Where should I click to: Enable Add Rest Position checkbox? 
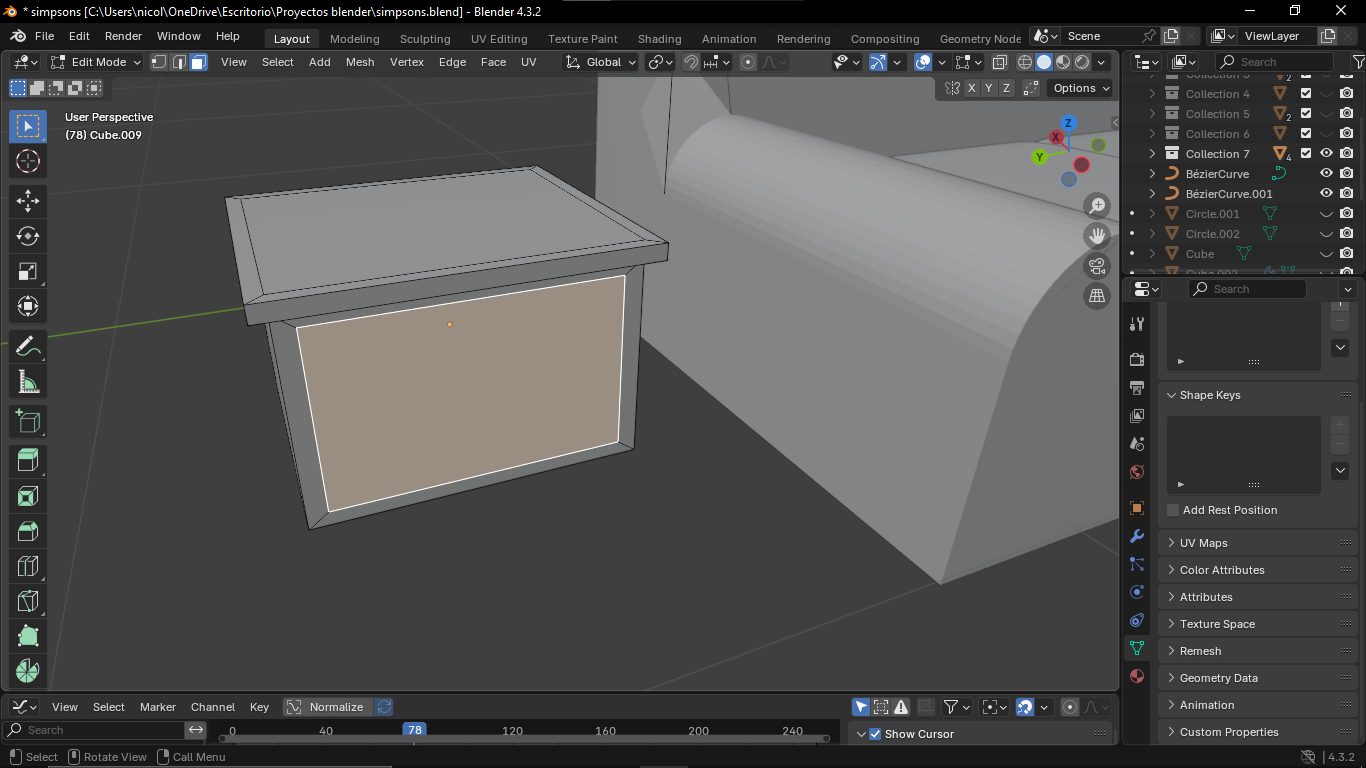tap(1173, 510)
